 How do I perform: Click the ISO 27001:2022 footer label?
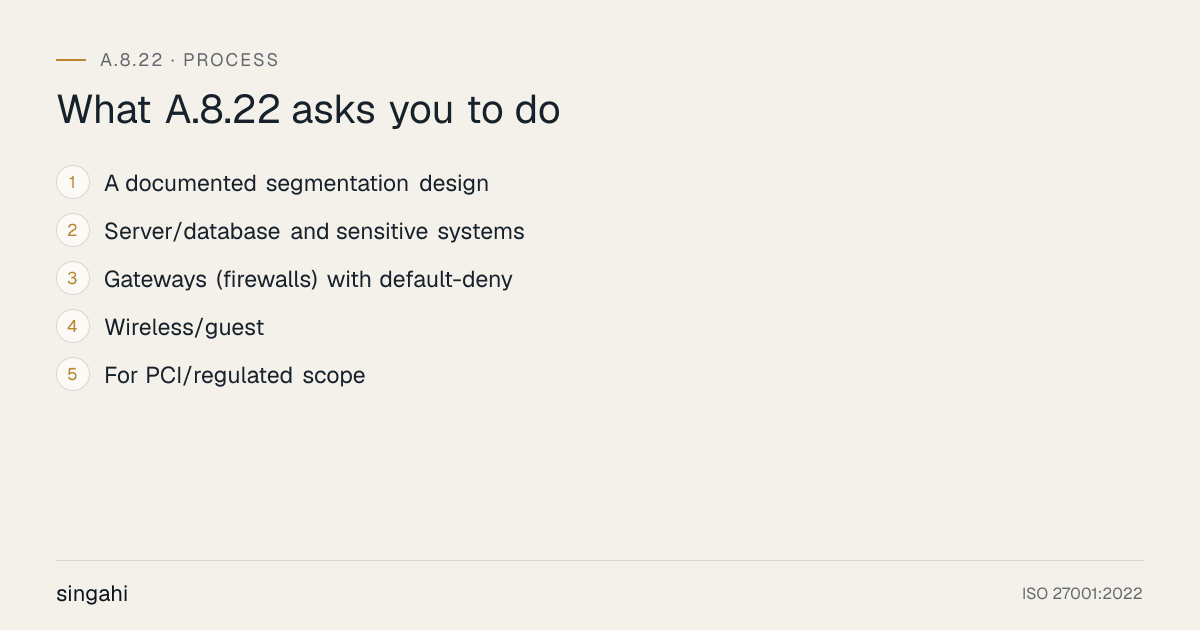click(x=1082, y=594)
